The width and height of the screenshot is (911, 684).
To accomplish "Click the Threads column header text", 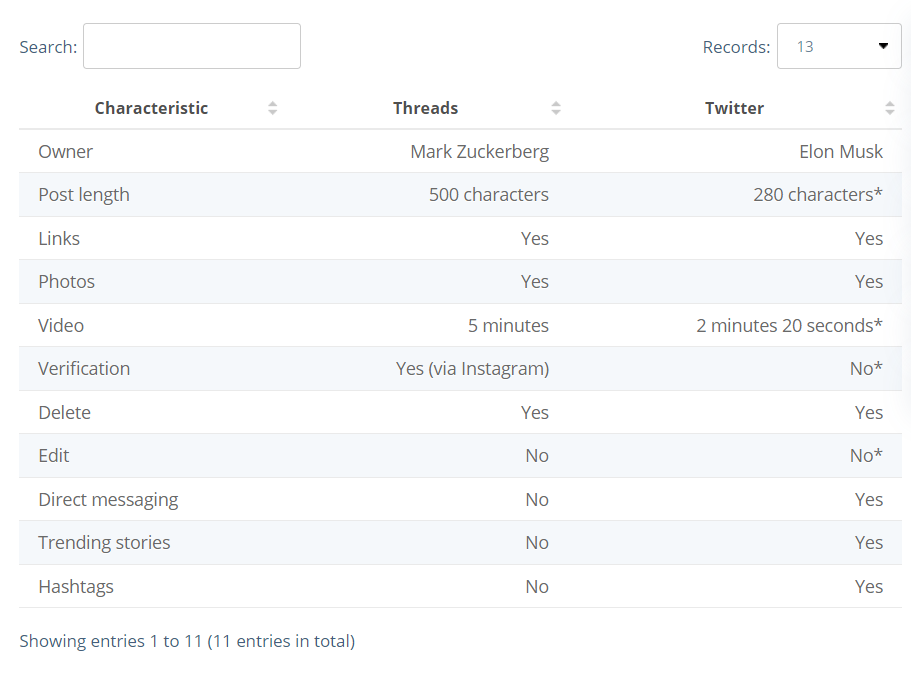I will coord(425,108).
